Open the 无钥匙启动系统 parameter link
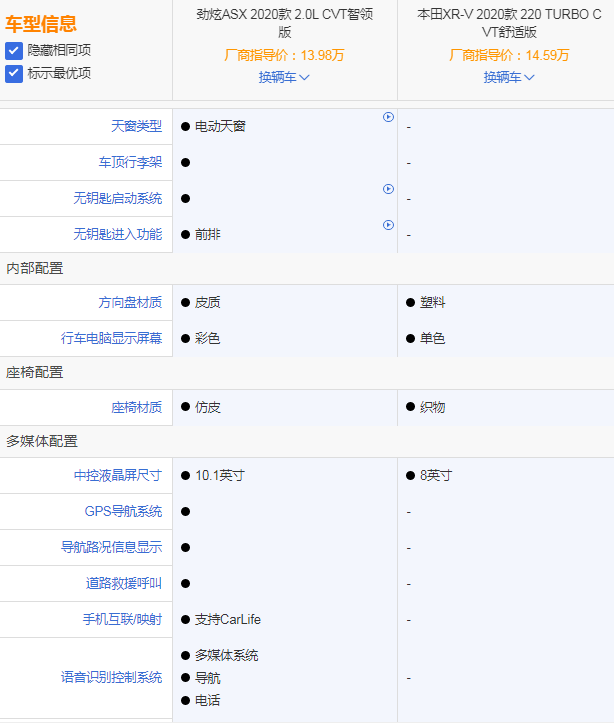 [117, 198]
